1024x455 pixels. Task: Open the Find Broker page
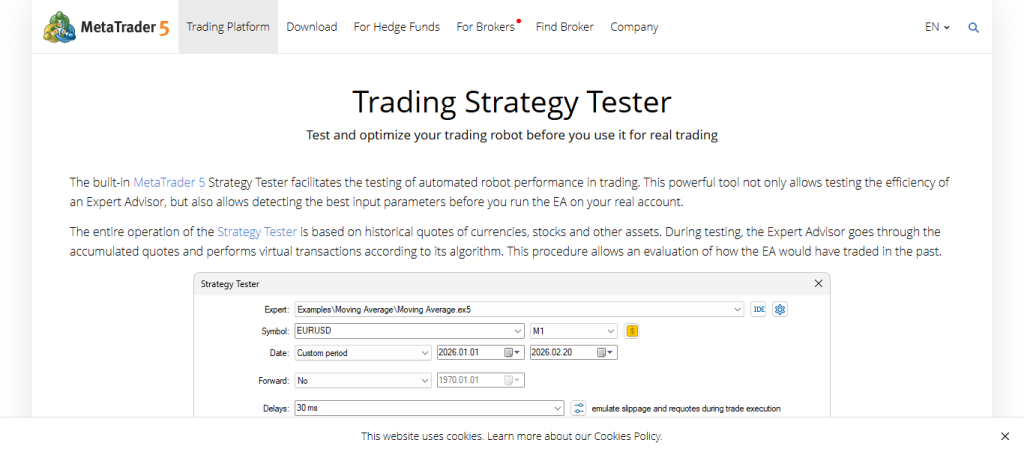[565, 27]
